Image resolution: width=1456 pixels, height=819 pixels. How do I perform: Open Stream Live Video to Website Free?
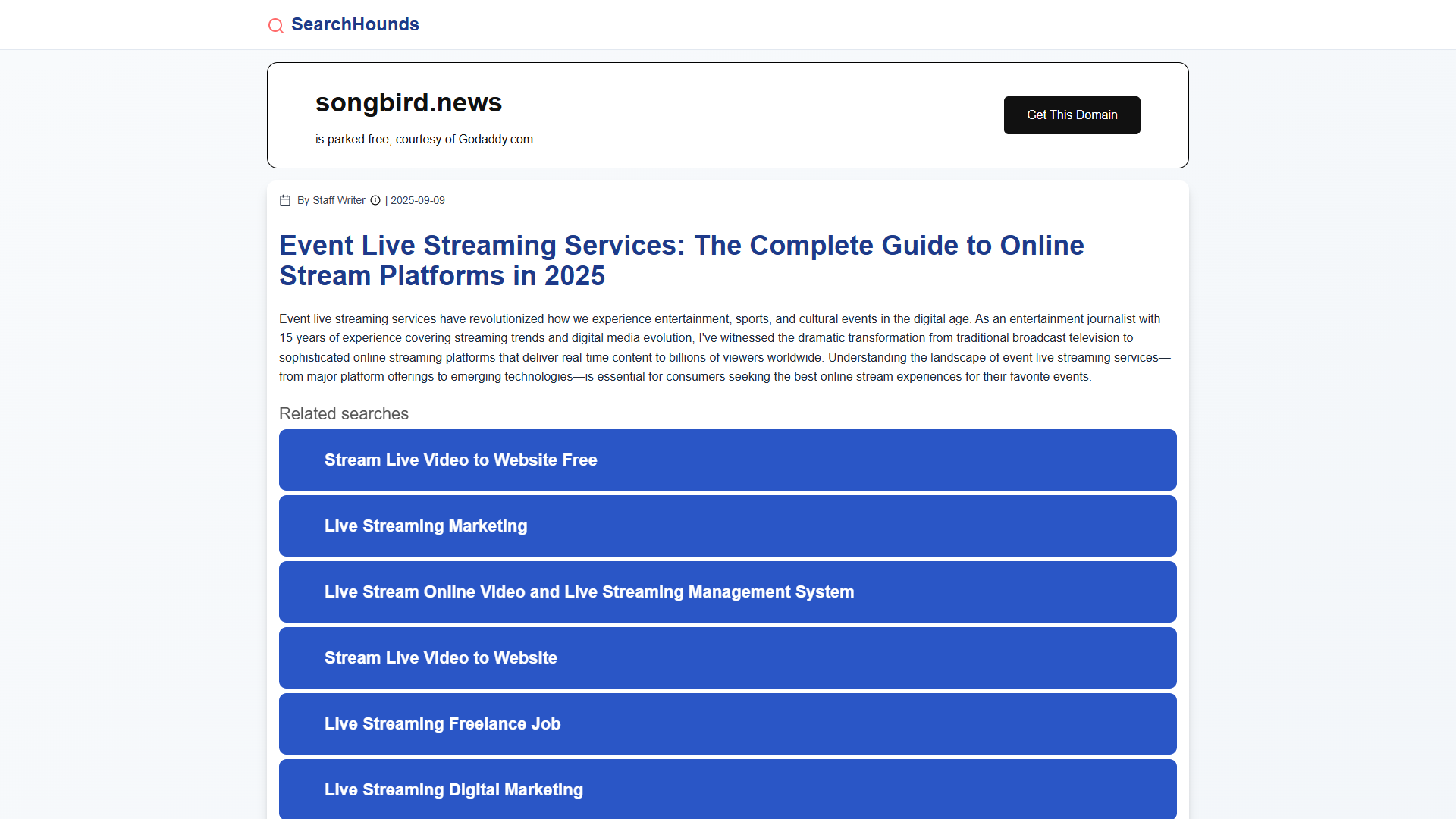728,460
